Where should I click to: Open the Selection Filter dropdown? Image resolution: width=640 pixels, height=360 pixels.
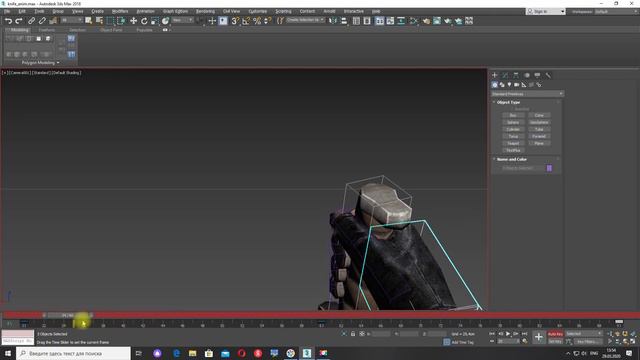pyautogui.click(x=71, y=20)
